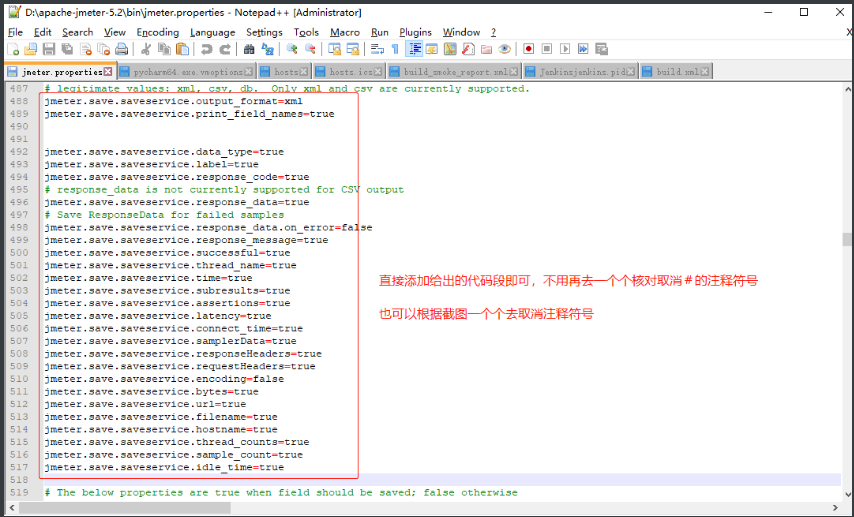
Task: Toggle the Show All Characters pilcrow icon
Action: (395, 50)
